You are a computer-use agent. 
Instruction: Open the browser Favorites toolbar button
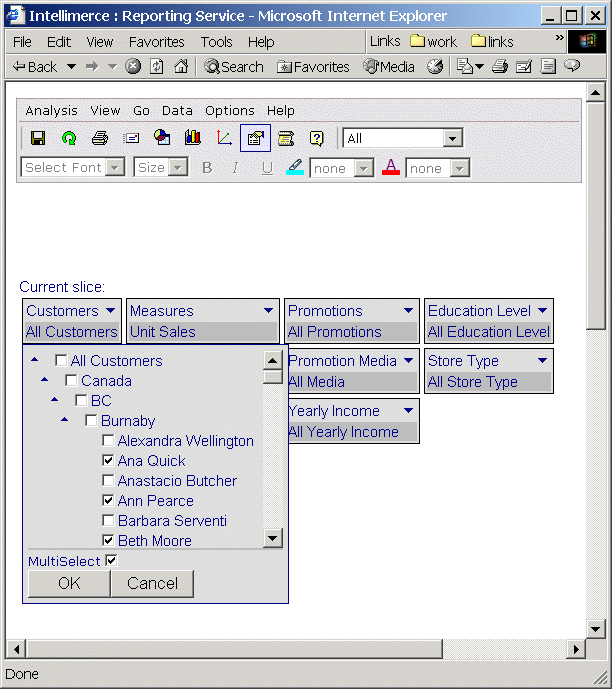click(313, 67)
